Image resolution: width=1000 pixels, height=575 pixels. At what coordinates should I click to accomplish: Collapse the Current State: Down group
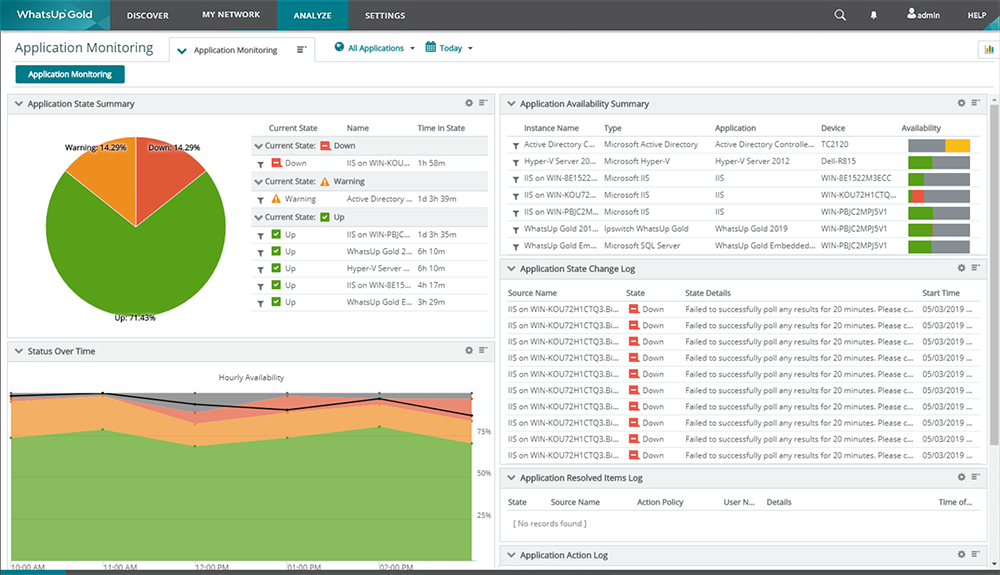[258, 146]
